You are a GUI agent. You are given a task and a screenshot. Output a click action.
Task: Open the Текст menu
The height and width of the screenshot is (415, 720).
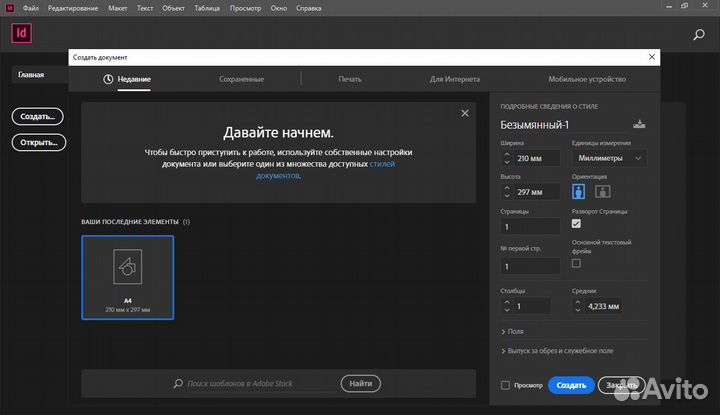pos(145,8)
